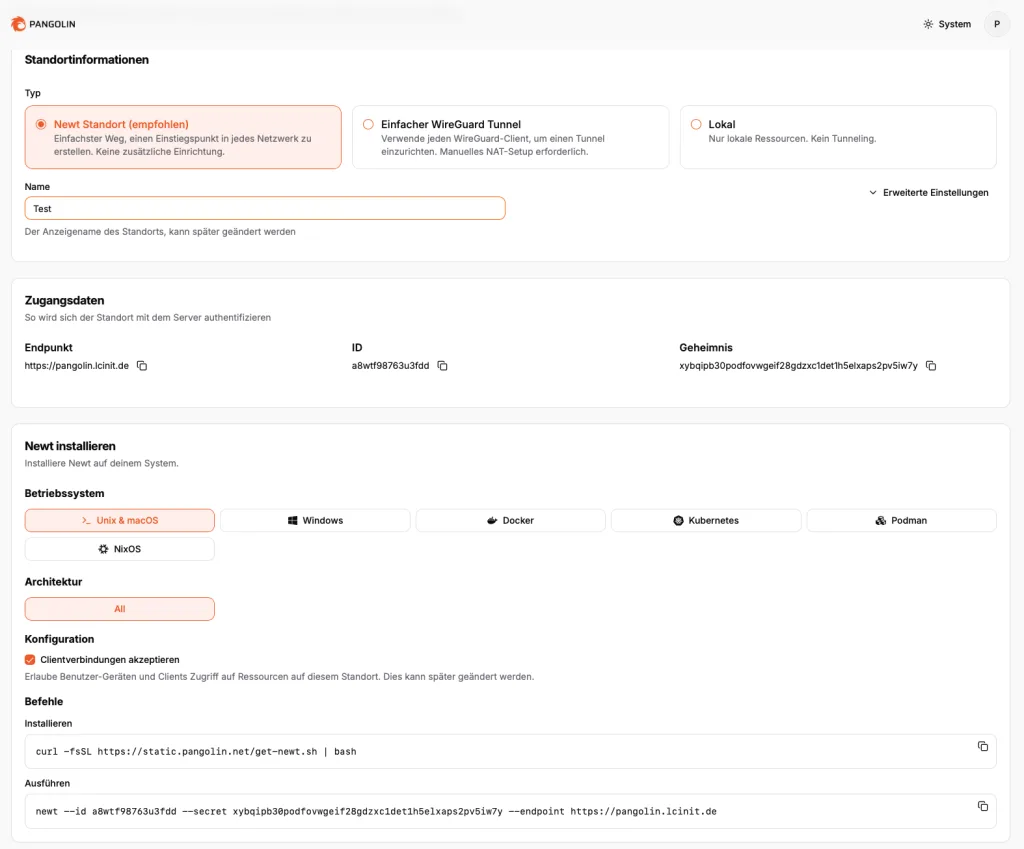Select the Windows operating system tab
Image resolution: width=1024 pixels, height=849 pixels.
[315, 521]
